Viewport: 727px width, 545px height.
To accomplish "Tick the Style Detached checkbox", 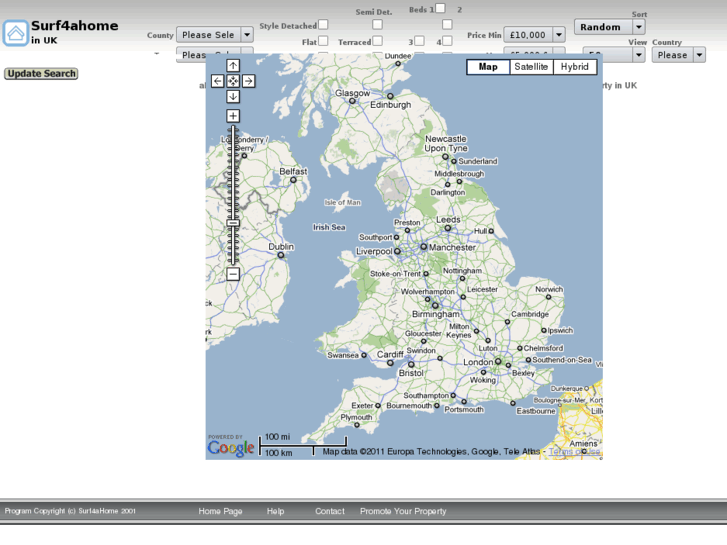I will click(323, 25).
